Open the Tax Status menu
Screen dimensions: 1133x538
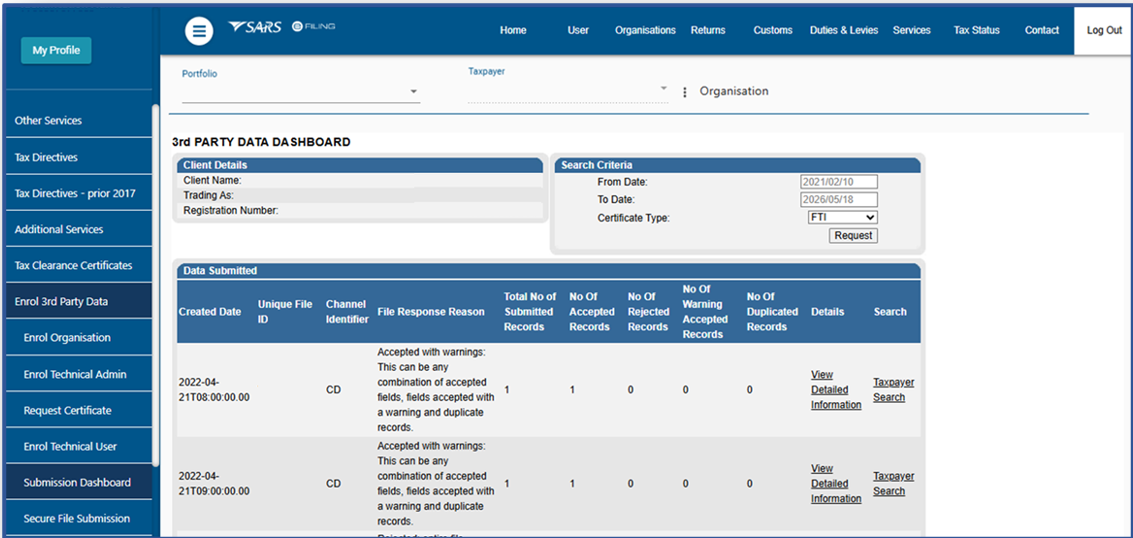(976, 30)
